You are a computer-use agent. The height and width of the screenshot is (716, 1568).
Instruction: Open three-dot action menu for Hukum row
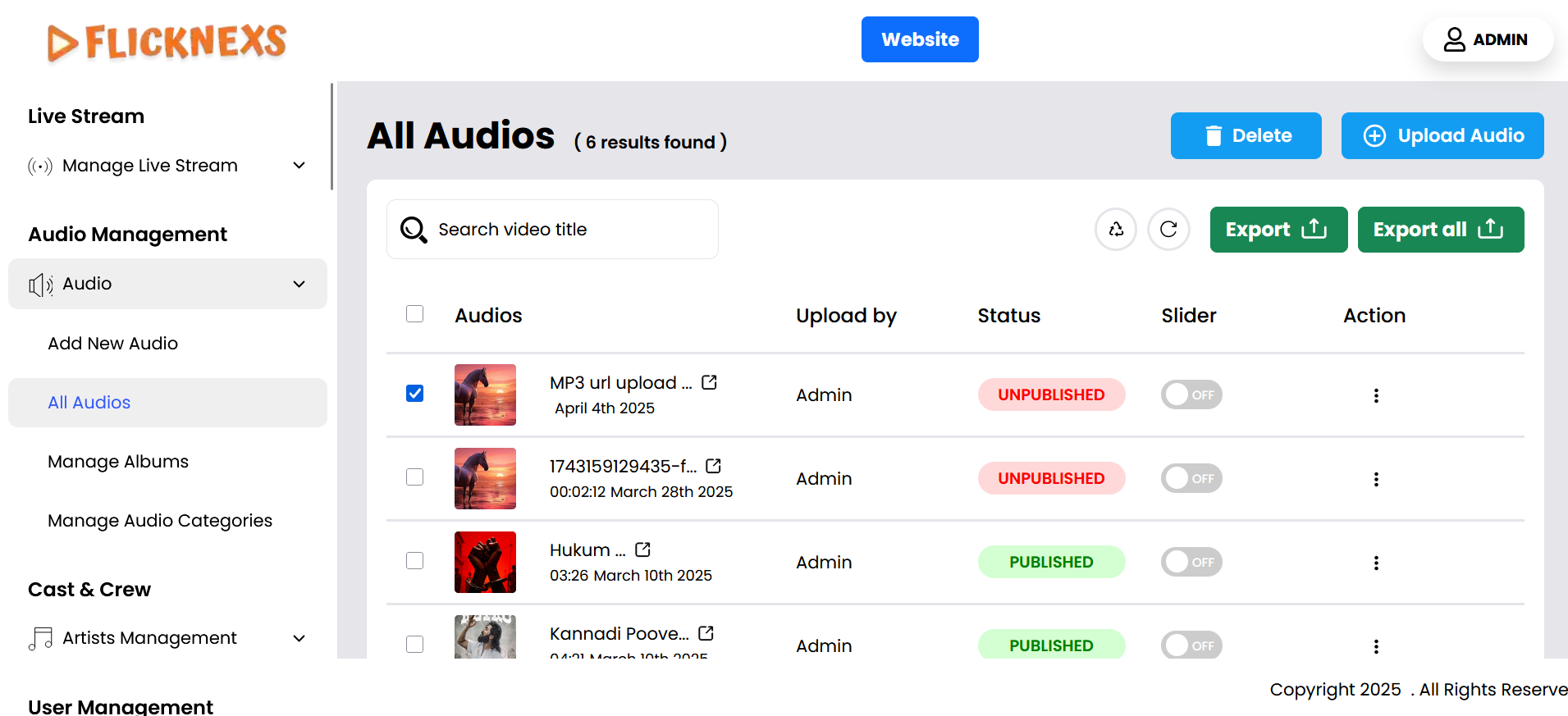tap(1376, 563)
